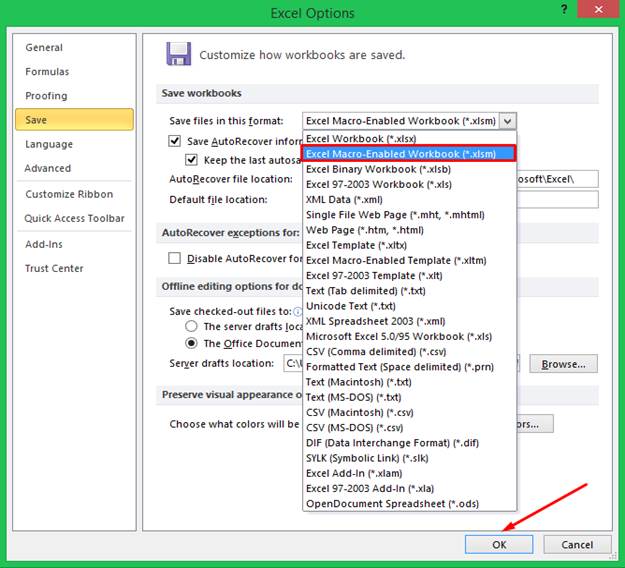Click the info icon beside Save checked-out files
The height and width of the screenshot is (568, 625).
click(x=298, y=312)
